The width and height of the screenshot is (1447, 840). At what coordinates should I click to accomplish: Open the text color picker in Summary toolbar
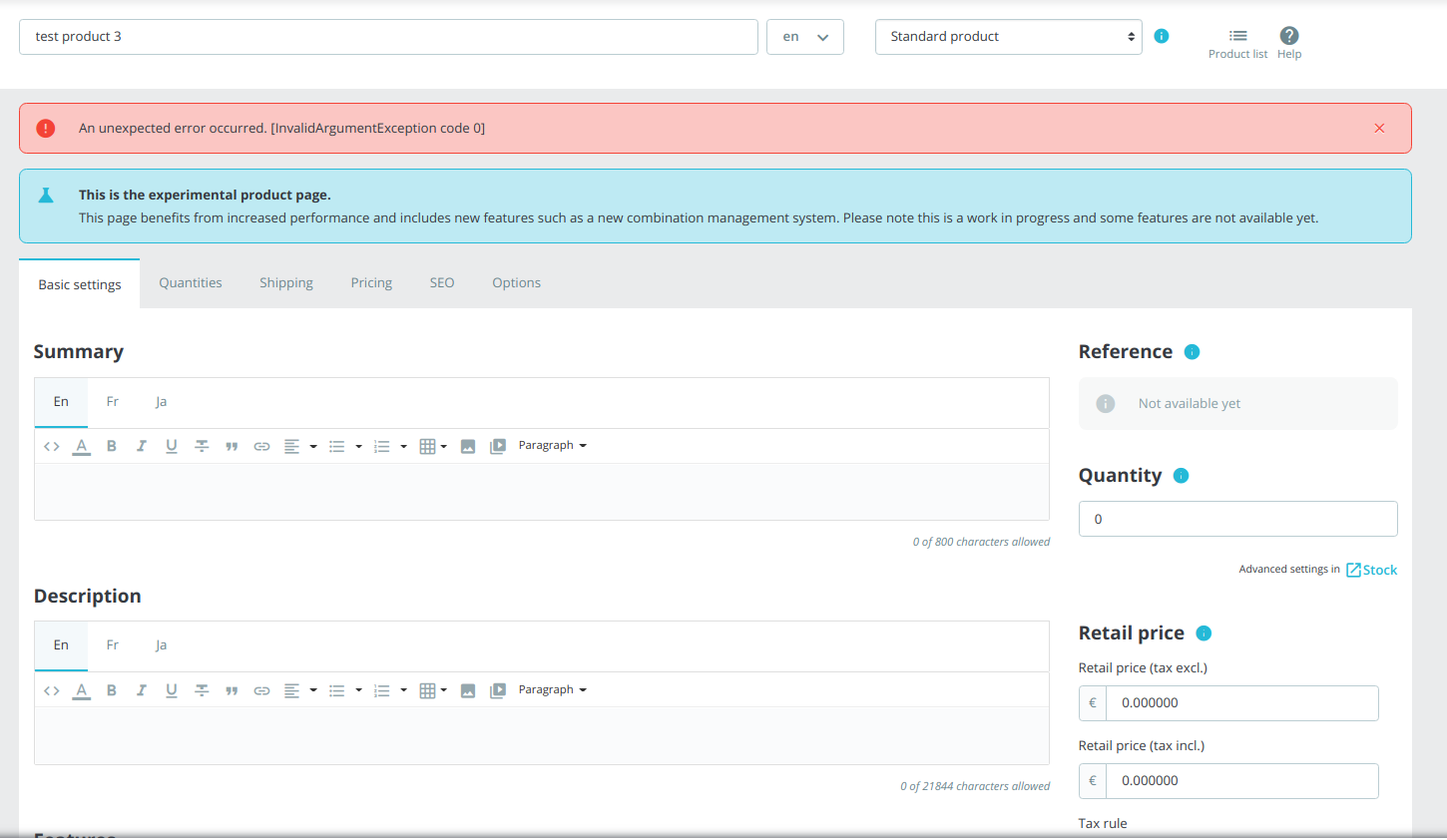pyautogui.click(x=81, y=445)
